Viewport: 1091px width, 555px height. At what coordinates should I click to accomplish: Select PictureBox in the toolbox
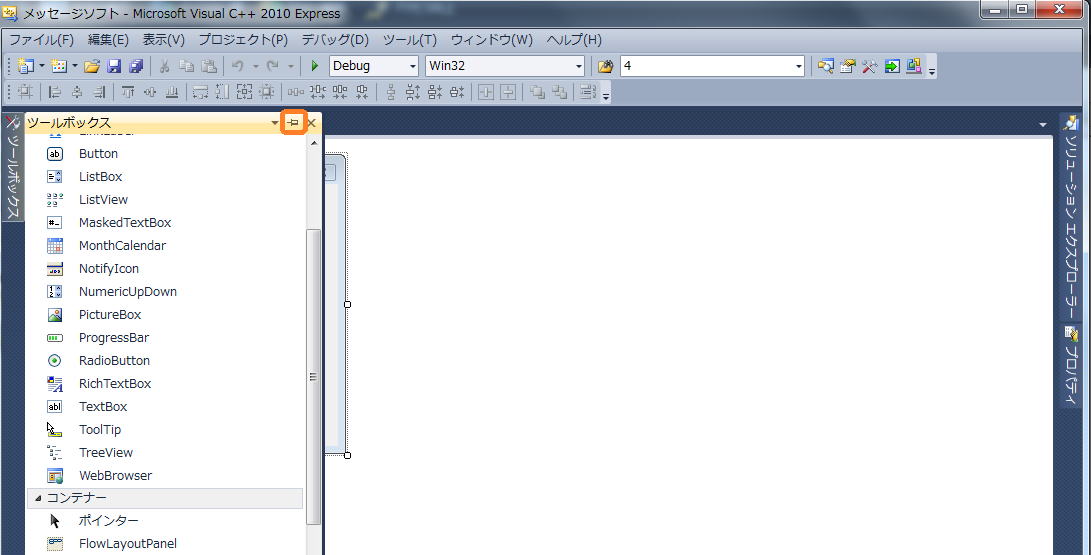pyautogui.click(x=164, y=314)
